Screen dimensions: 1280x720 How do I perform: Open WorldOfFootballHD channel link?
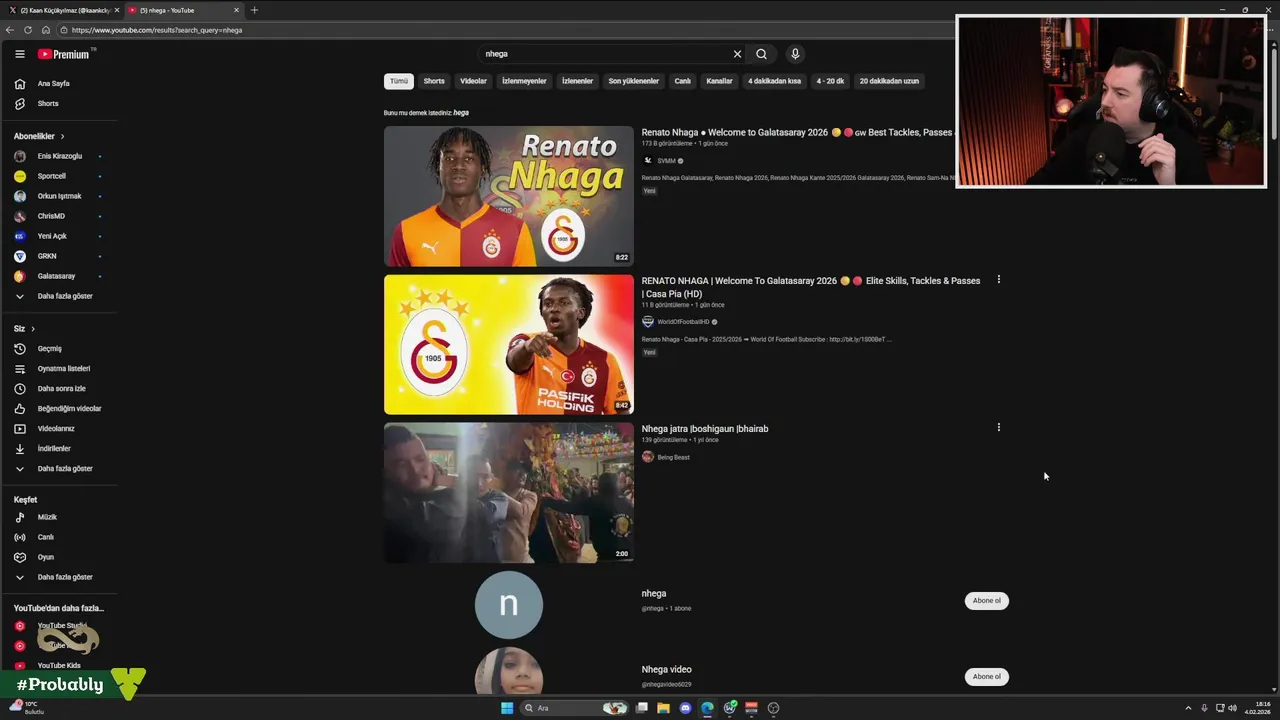tap(683, 322)
